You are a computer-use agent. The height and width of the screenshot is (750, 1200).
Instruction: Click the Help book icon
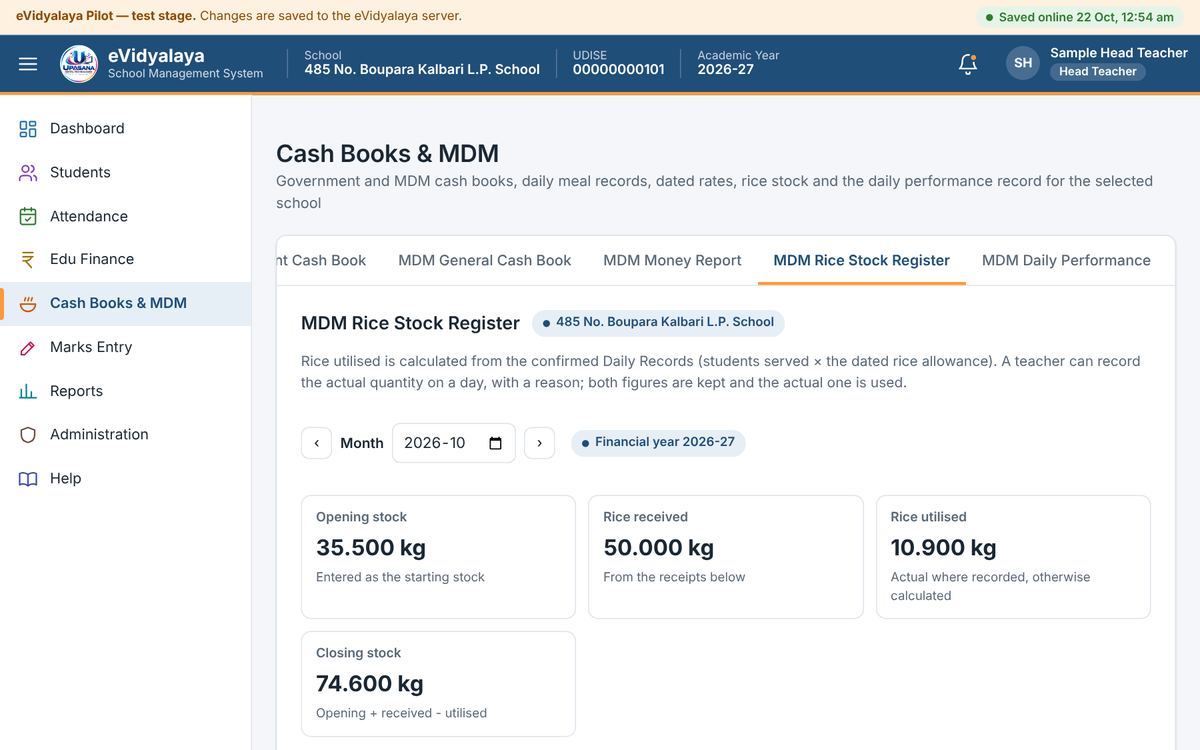28,479
